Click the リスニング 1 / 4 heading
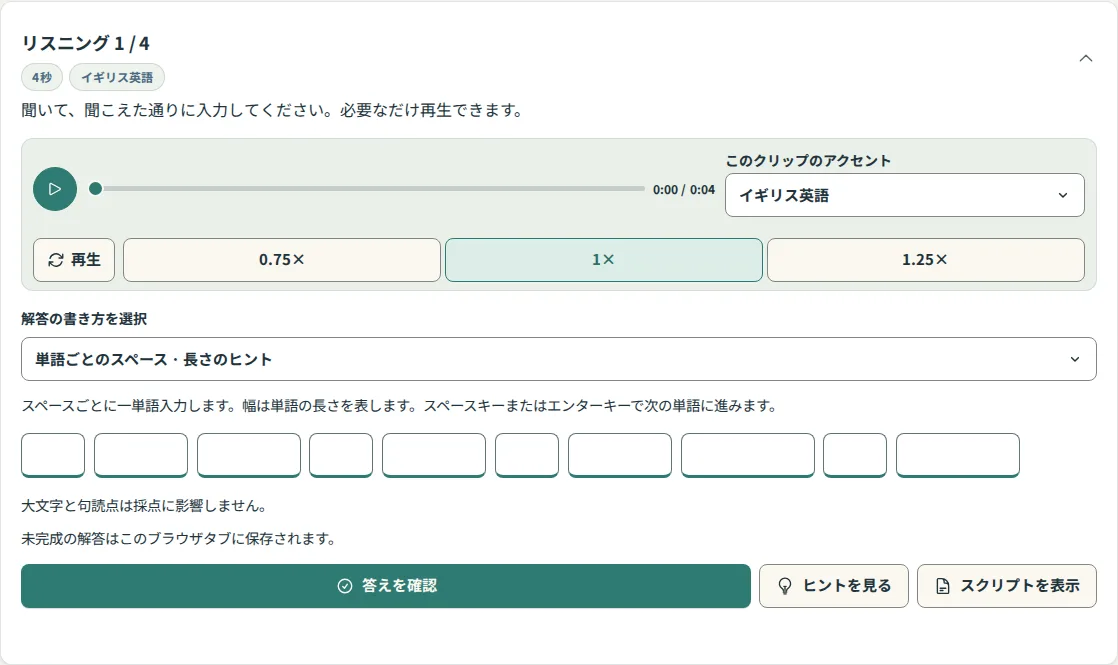The width and height of the screenshot is (1118, 665). coord(86,43)
